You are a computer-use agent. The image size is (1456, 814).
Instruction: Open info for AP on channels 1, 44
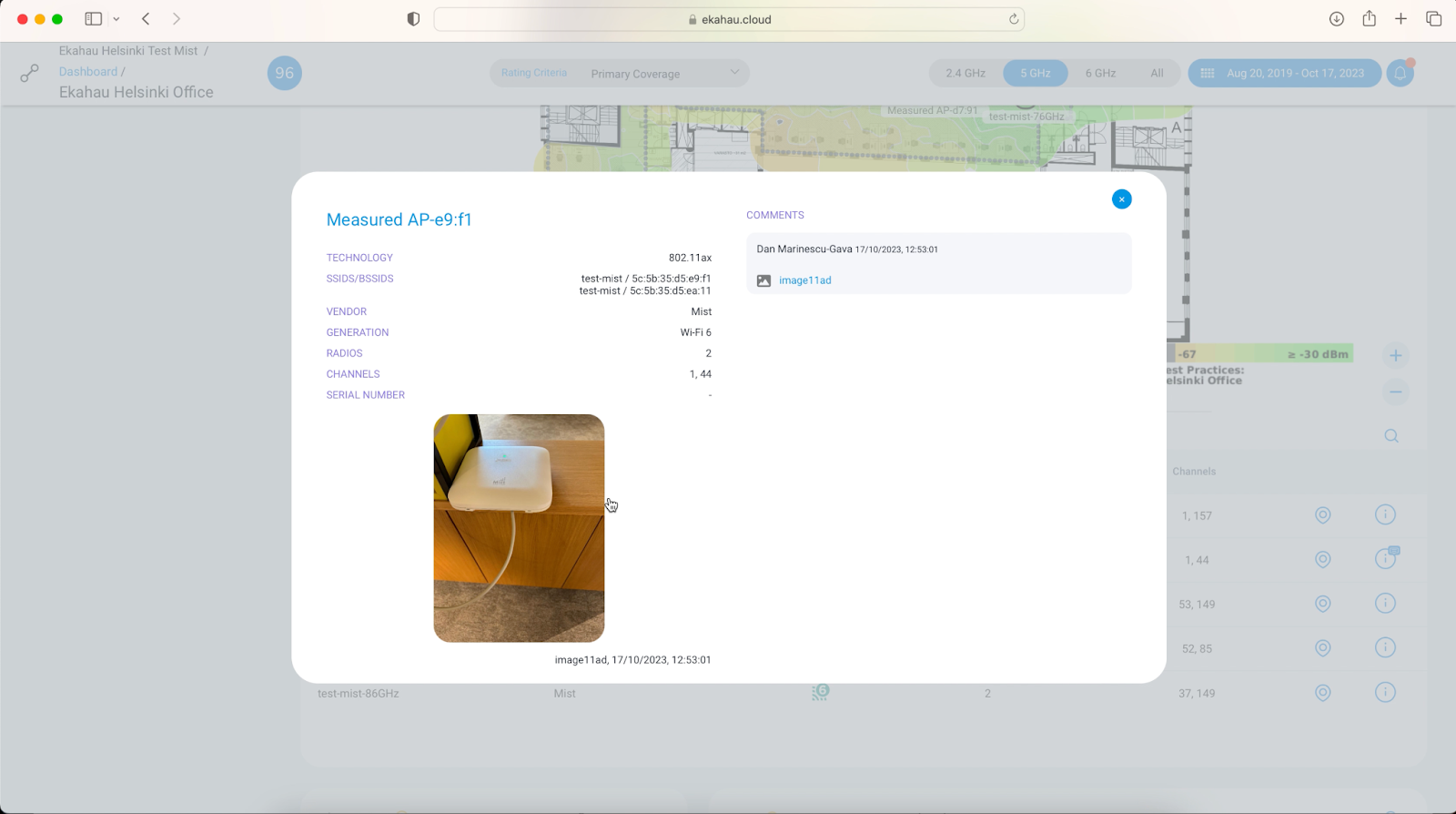(x=1385, y=559)
